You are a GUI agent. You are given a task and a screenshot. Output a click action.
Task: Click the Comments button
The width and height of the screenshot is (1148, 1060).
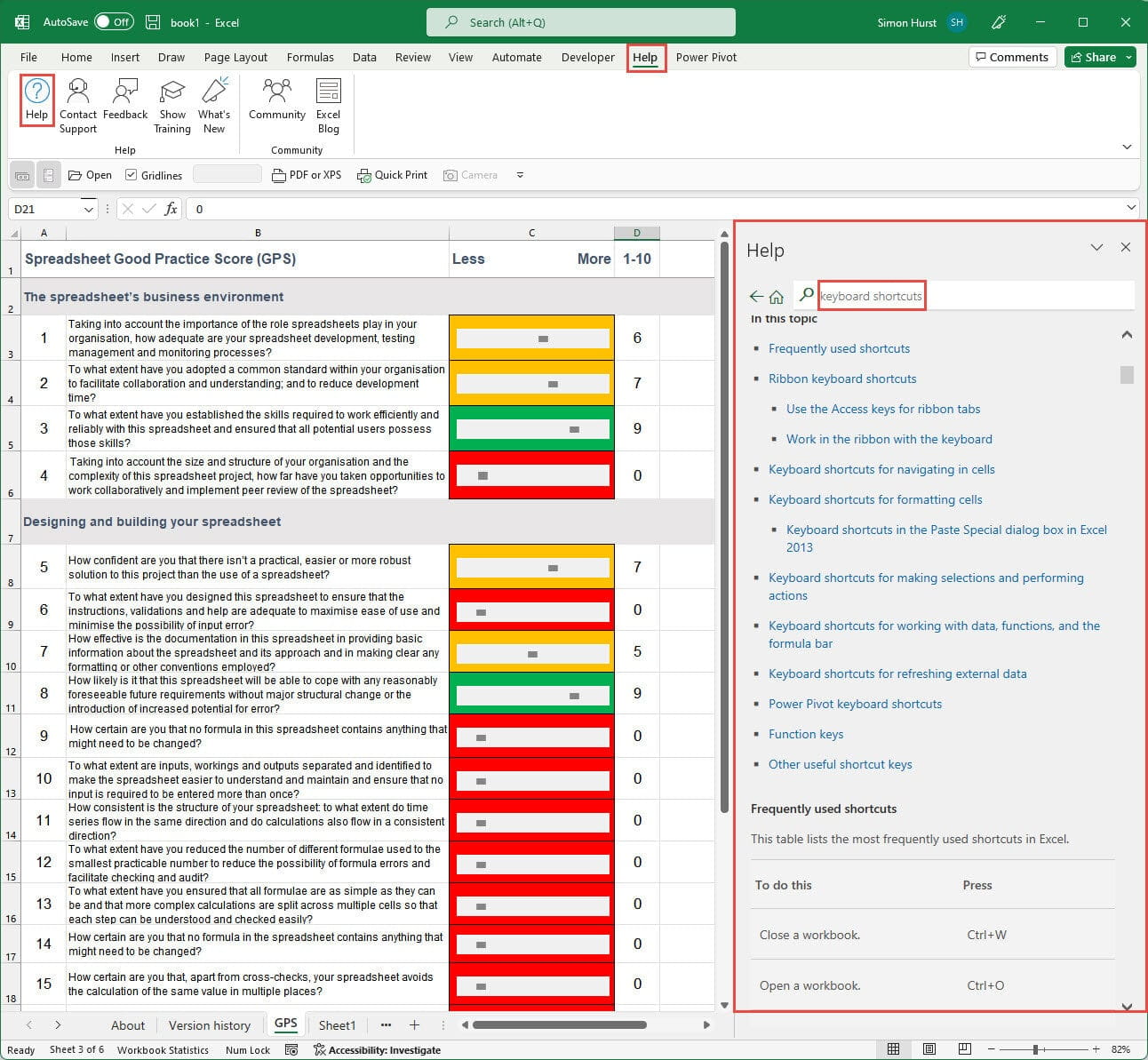tap(1012, 57)
